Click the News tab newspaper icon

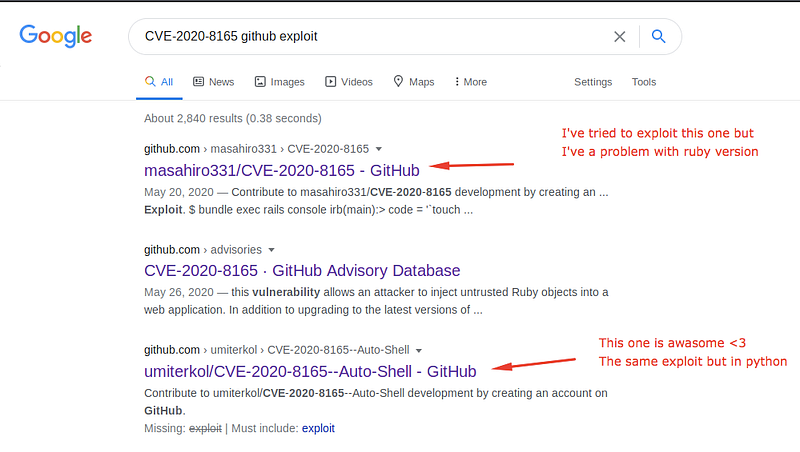click(198, 82)
